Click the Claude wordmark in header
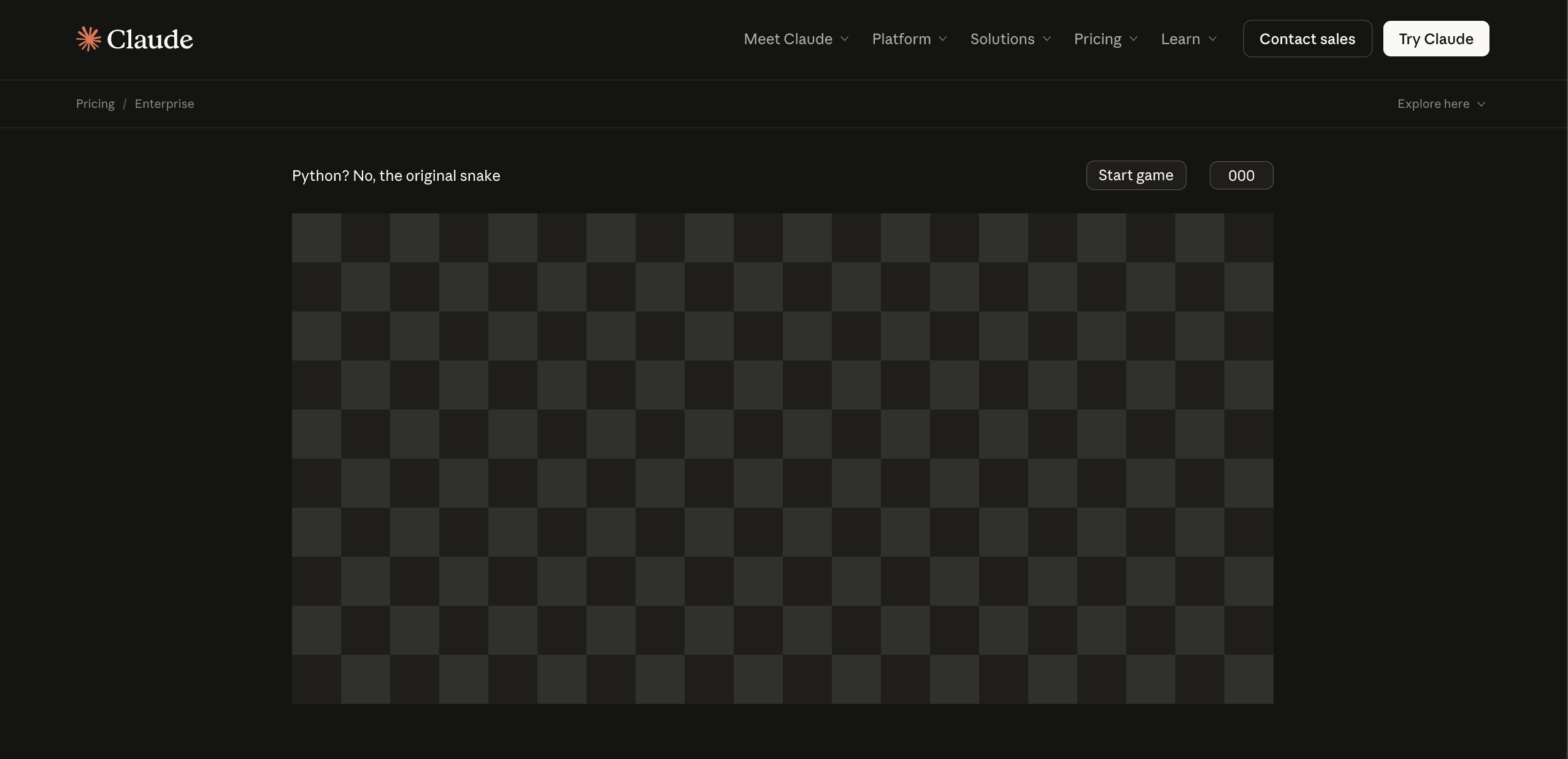The image size is (1568, 759). [x=150, y=39]
